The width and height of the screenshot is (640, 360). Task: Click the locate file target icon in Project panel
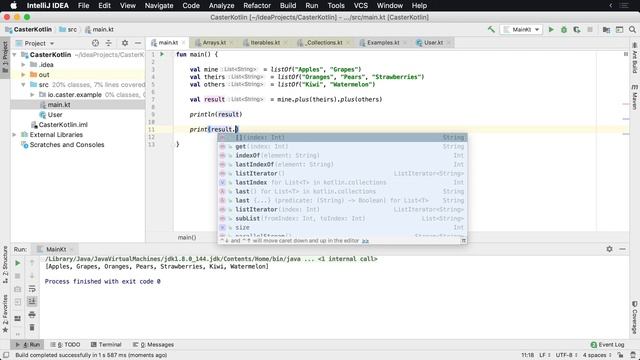tap(95, 43)
